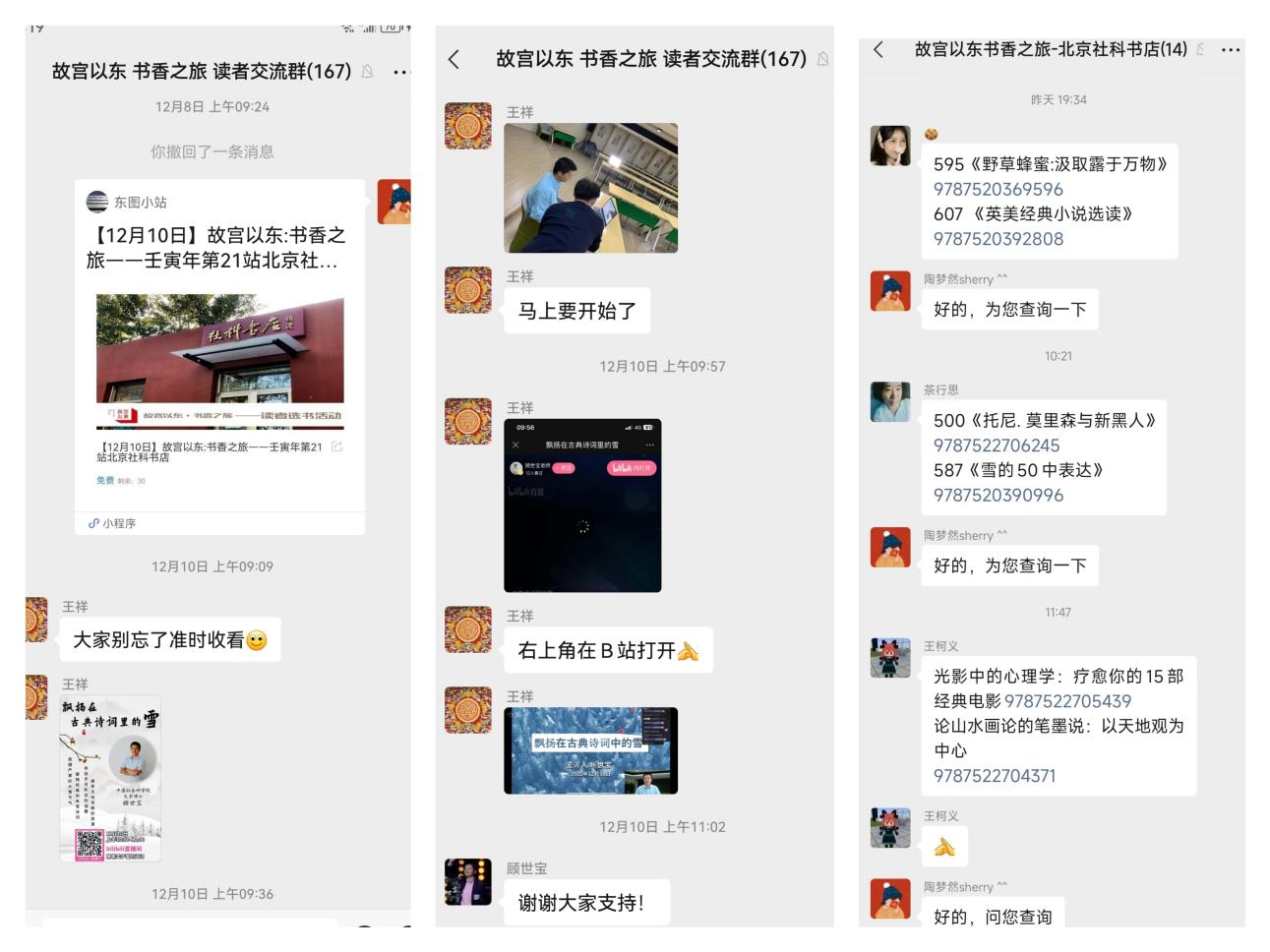Open the three-dot menu in the 北京社科书店 chat
Screen dimensions: 1270x952
pyautogui.click(x=1231, y=50)
